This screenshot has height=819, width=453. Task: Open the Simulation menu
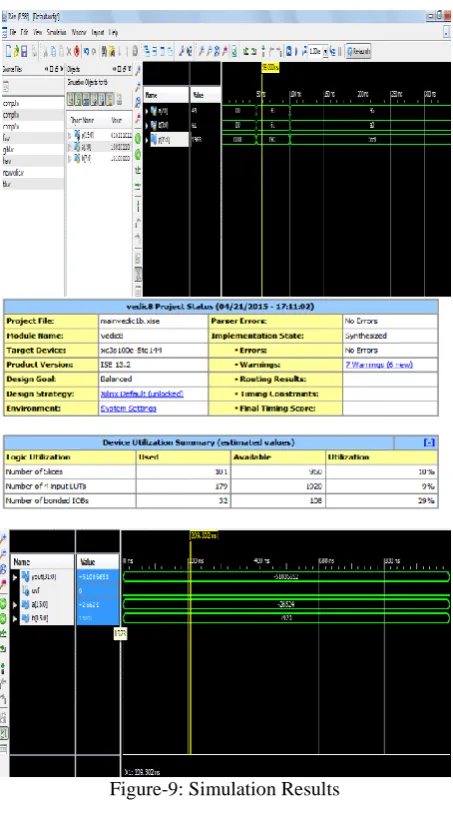56,32
